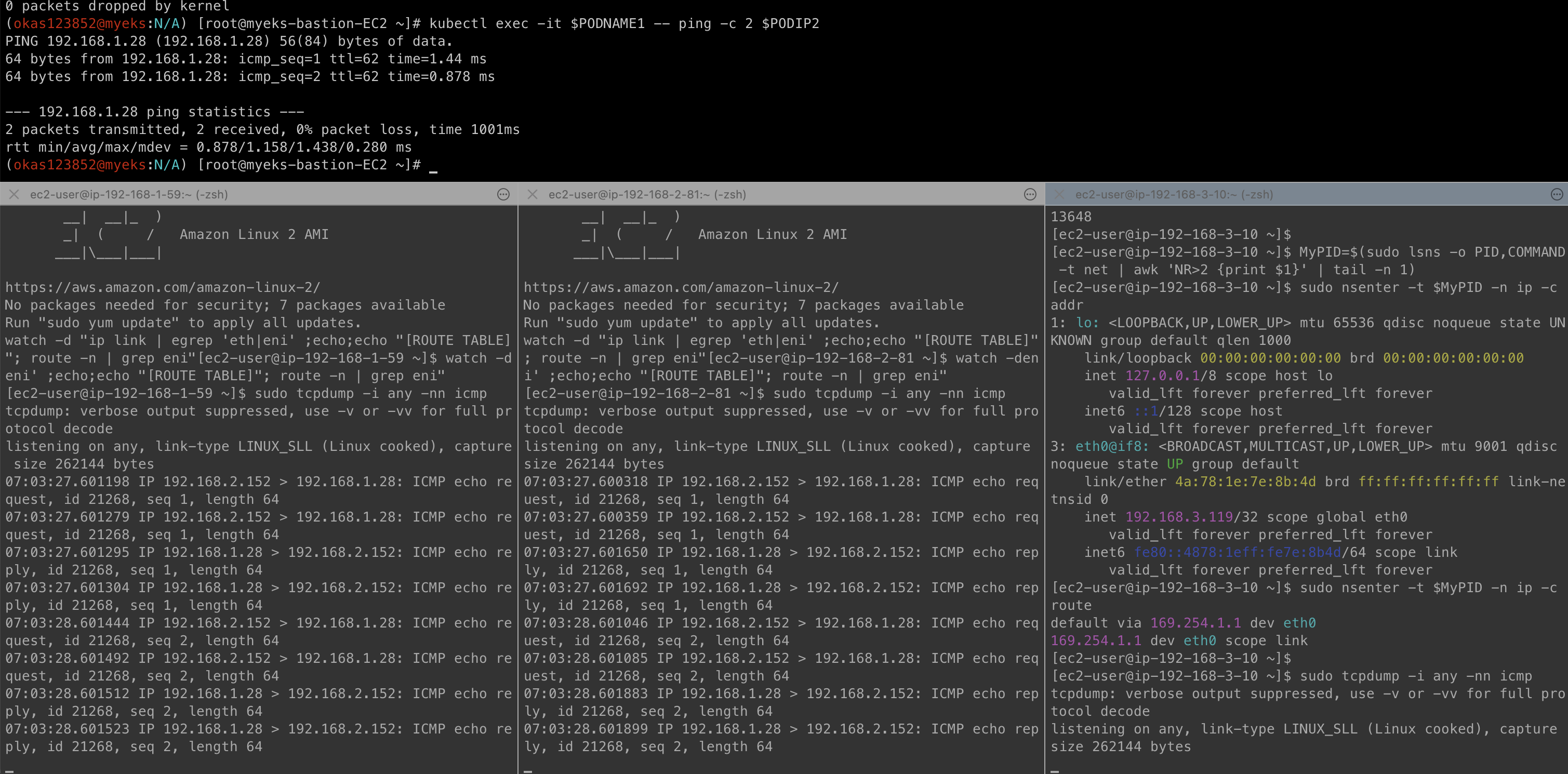The width and height of the screenshot is (1568, 774).
Task: Click the eth0@if8 interface name
Action: coord(1111,447)
